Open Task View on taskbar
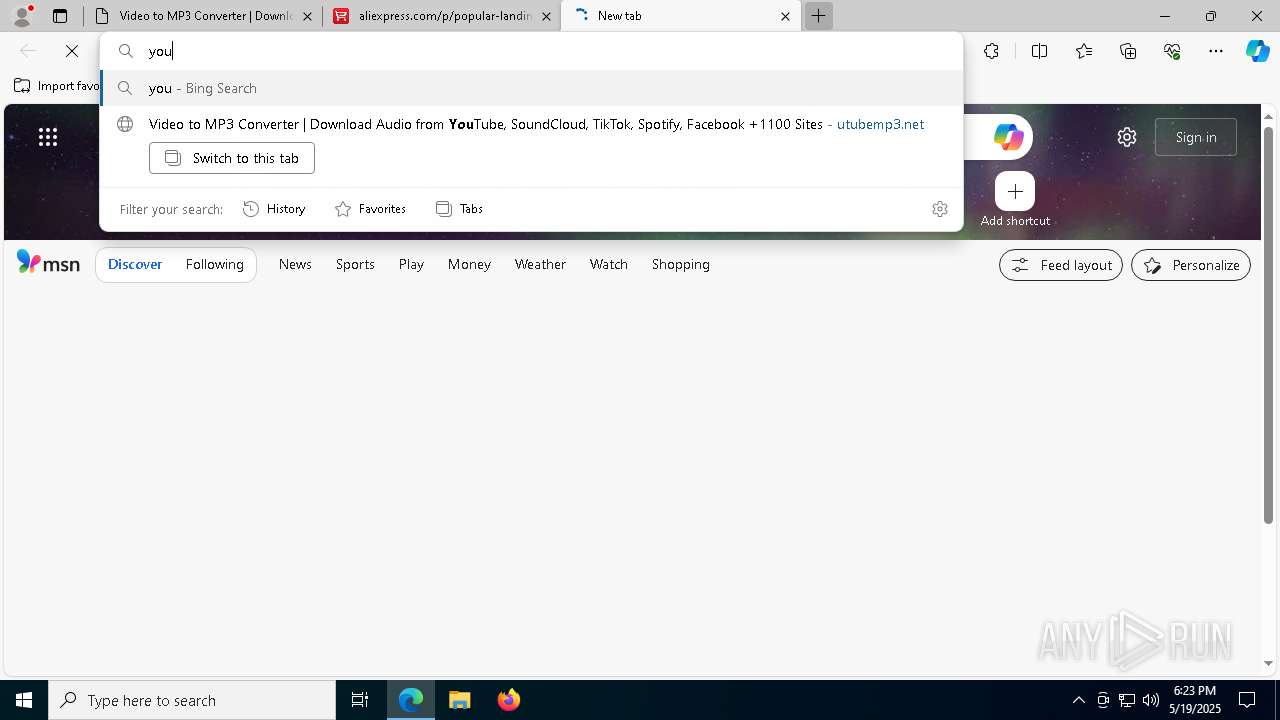Viewport: 1280px width, 720px height. tap(360, 700)
